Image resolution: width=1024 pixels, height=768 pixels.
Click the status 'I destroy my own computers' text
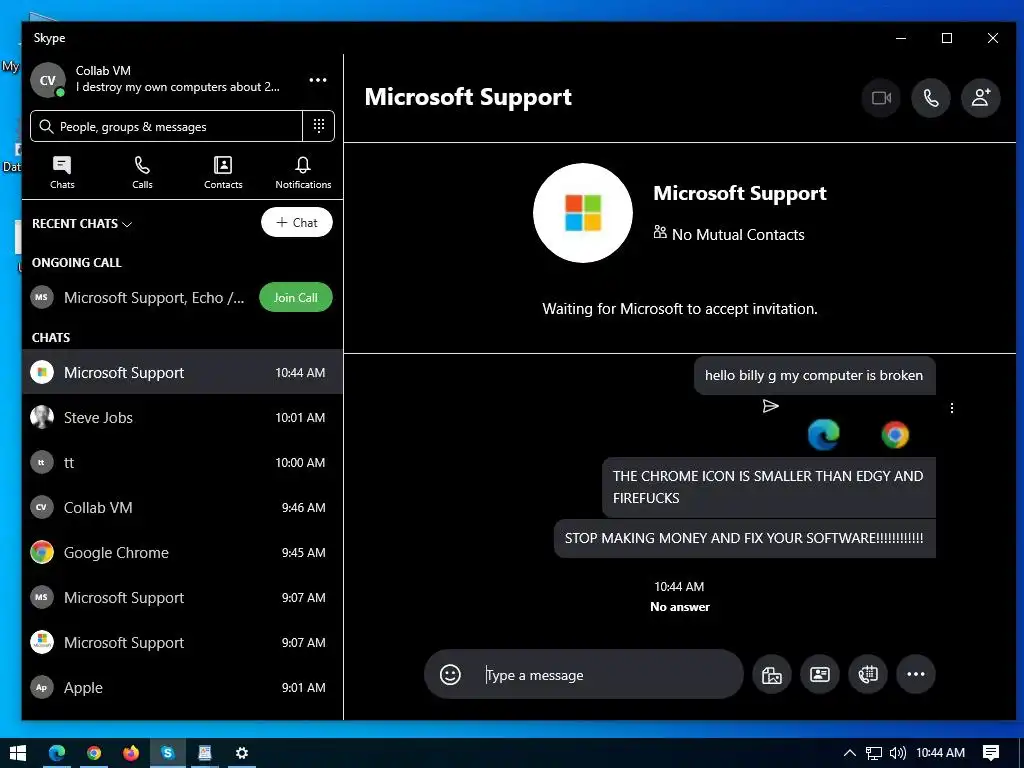point(178,87)
